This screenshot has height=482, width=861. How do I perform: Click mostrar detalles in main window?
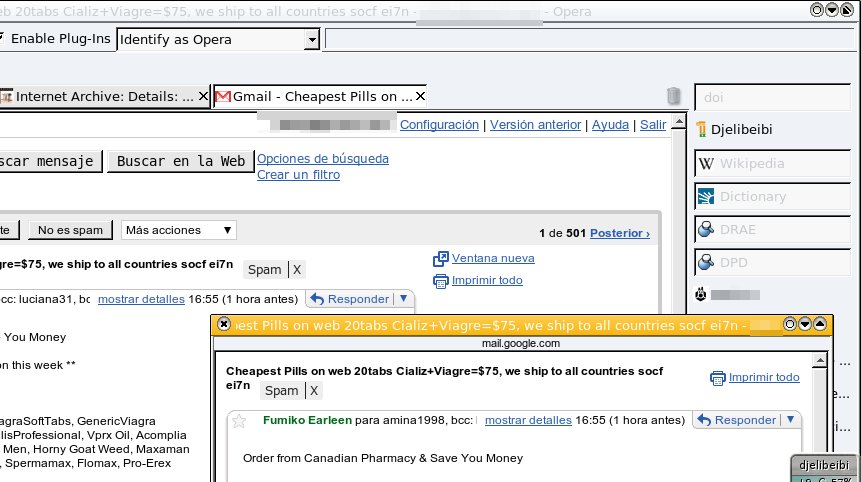[x=141, y=299]
